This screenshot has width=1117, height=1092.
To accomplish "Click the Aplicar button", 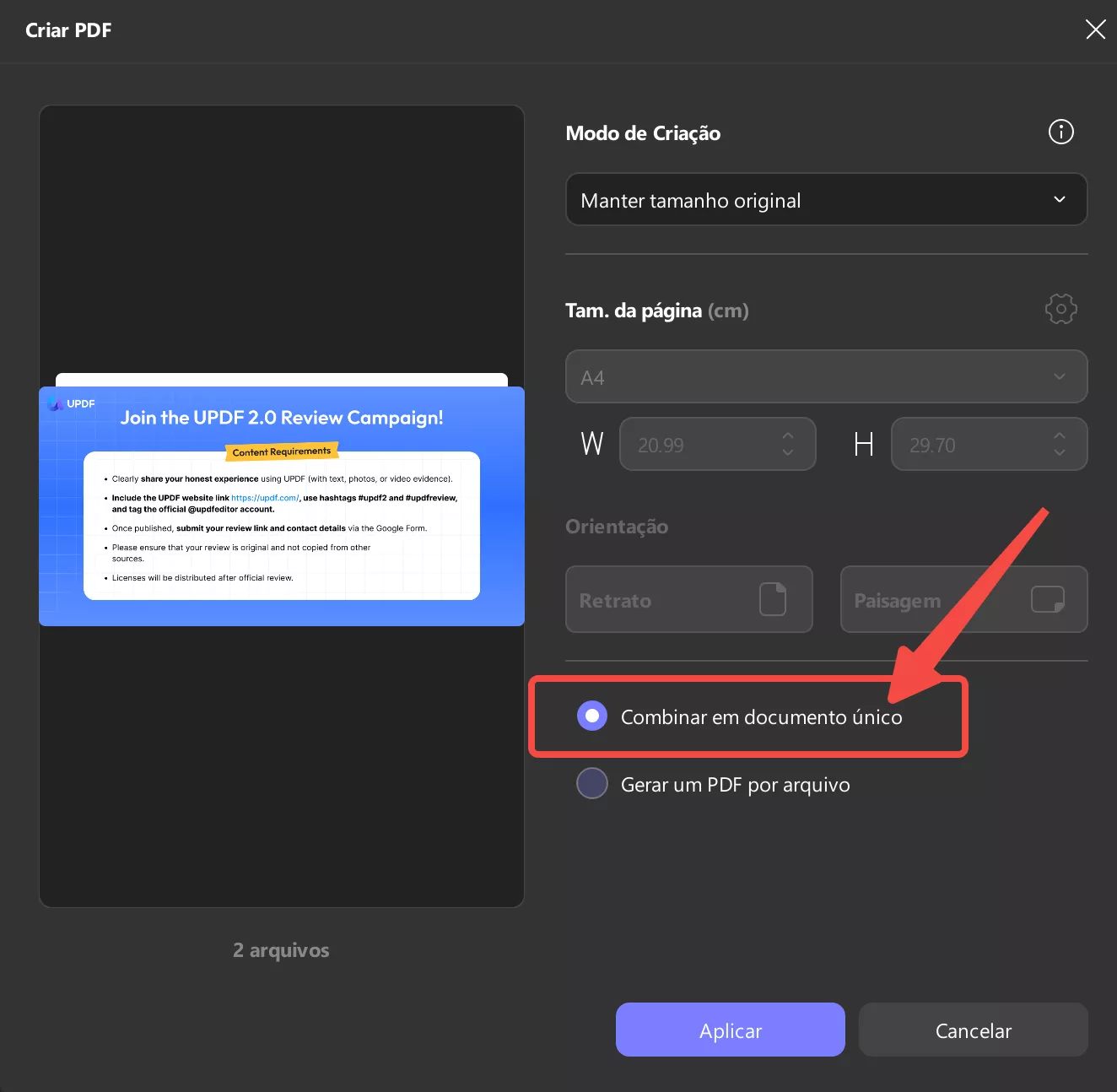I will tap(731, 1030).
